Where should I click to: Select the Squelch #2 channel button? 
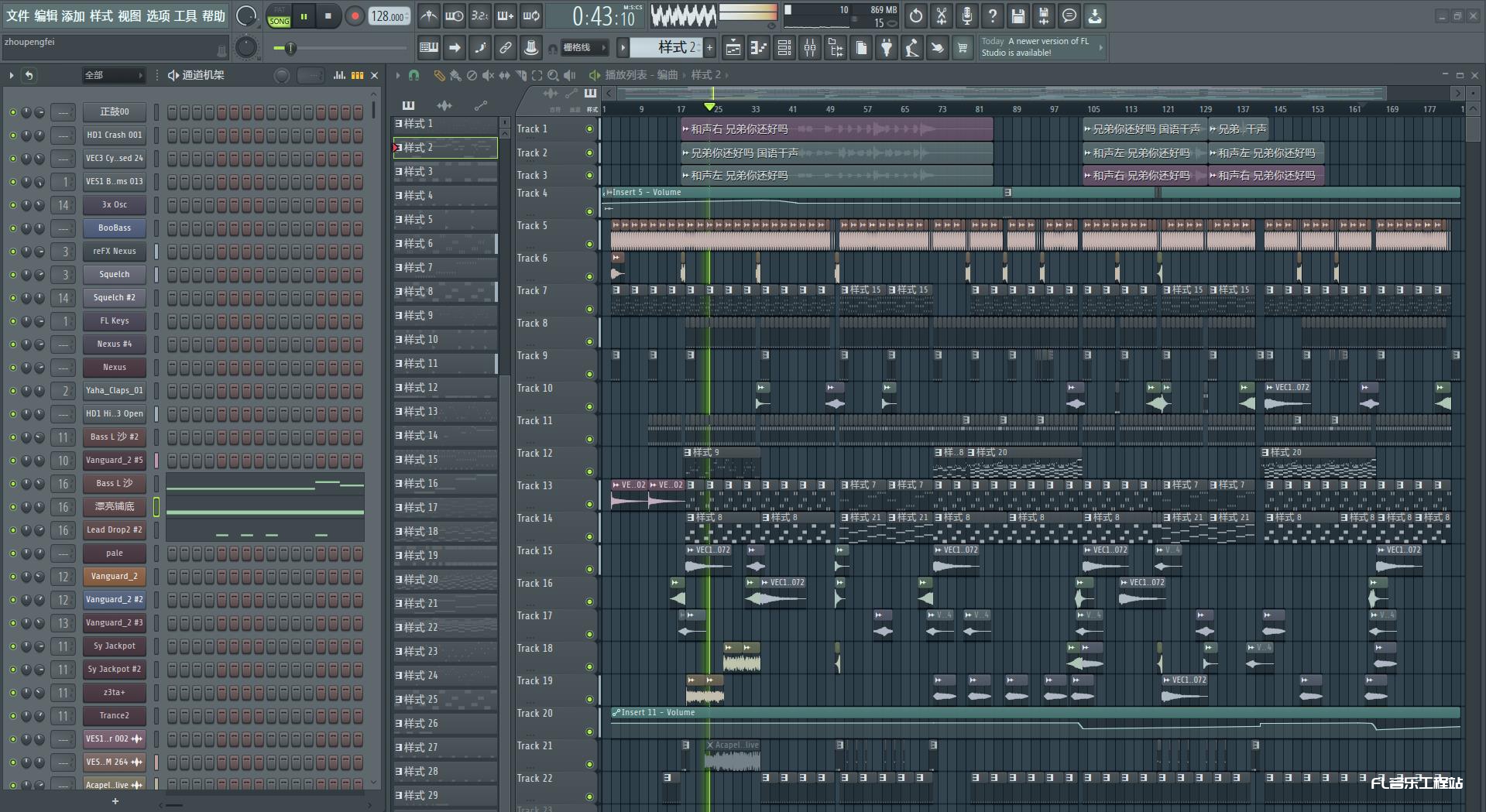115,298
